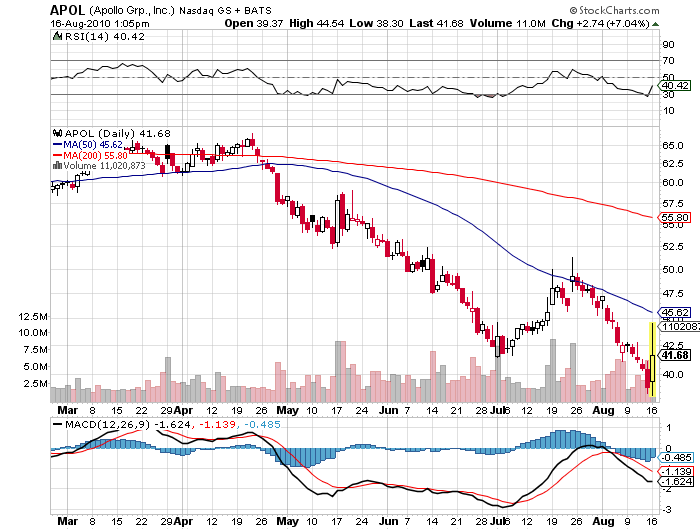Image resolution: width=700 pixels, height=530 pixels.
Task: Click the Volume 11,020,873 legend entry
Action: pyautogui.click(x=104, y=166)
